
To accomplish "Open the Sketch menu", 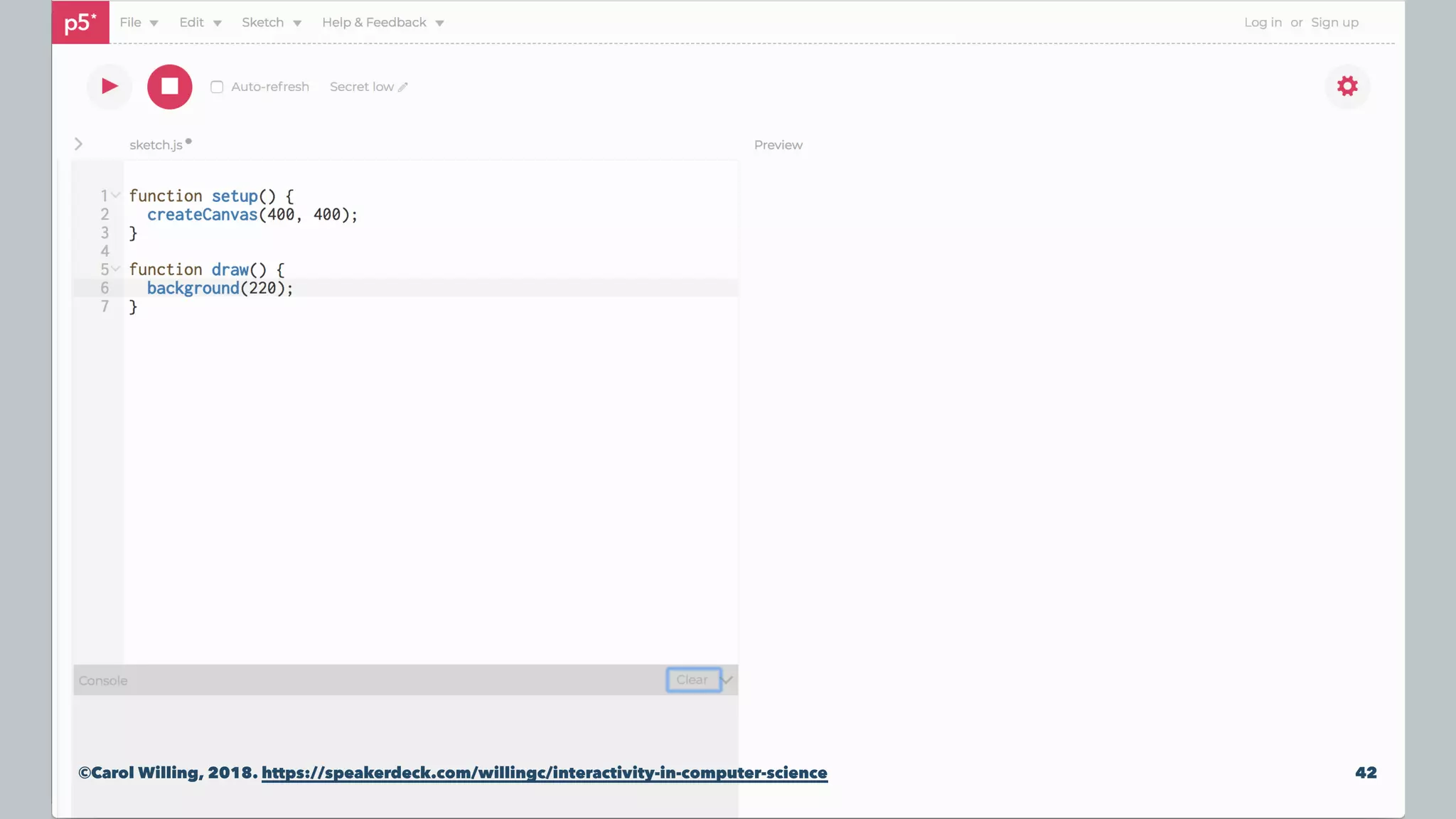I will point(271,23).
